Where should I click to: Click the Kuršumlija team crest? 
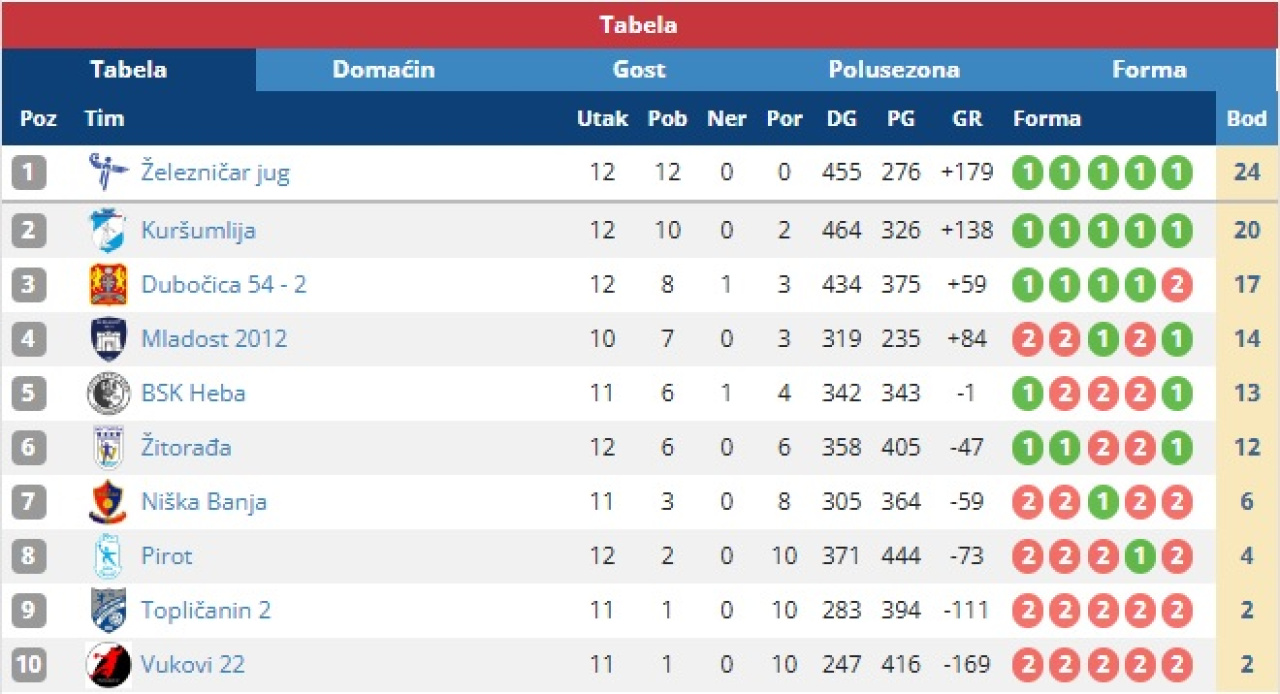coord(108,230)
